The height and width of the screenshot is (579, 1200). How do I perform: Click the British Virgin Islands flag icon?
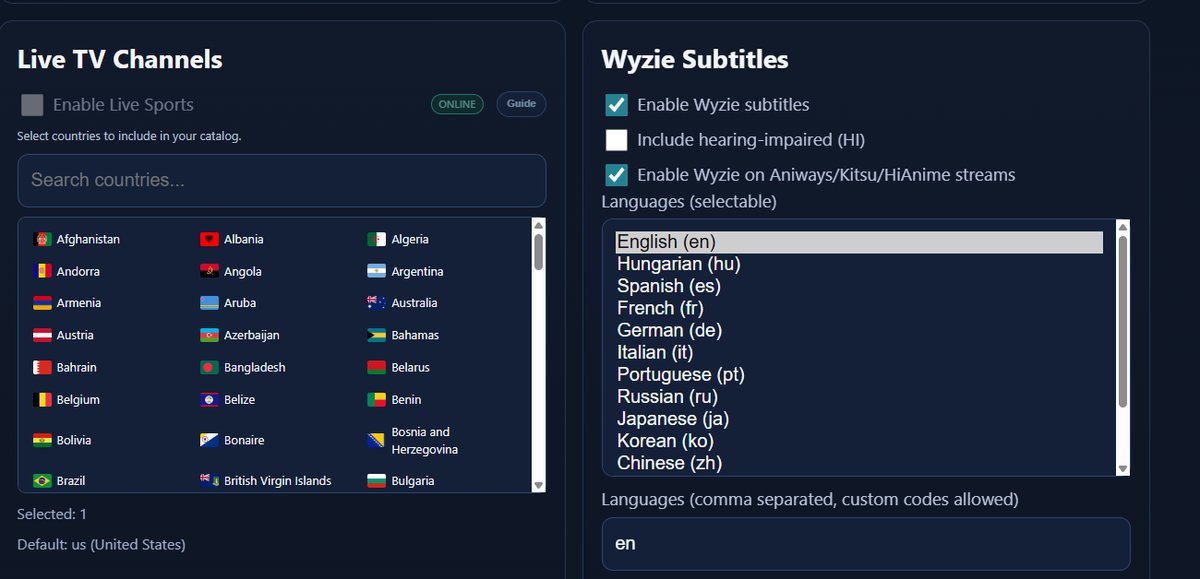[209, 480]
